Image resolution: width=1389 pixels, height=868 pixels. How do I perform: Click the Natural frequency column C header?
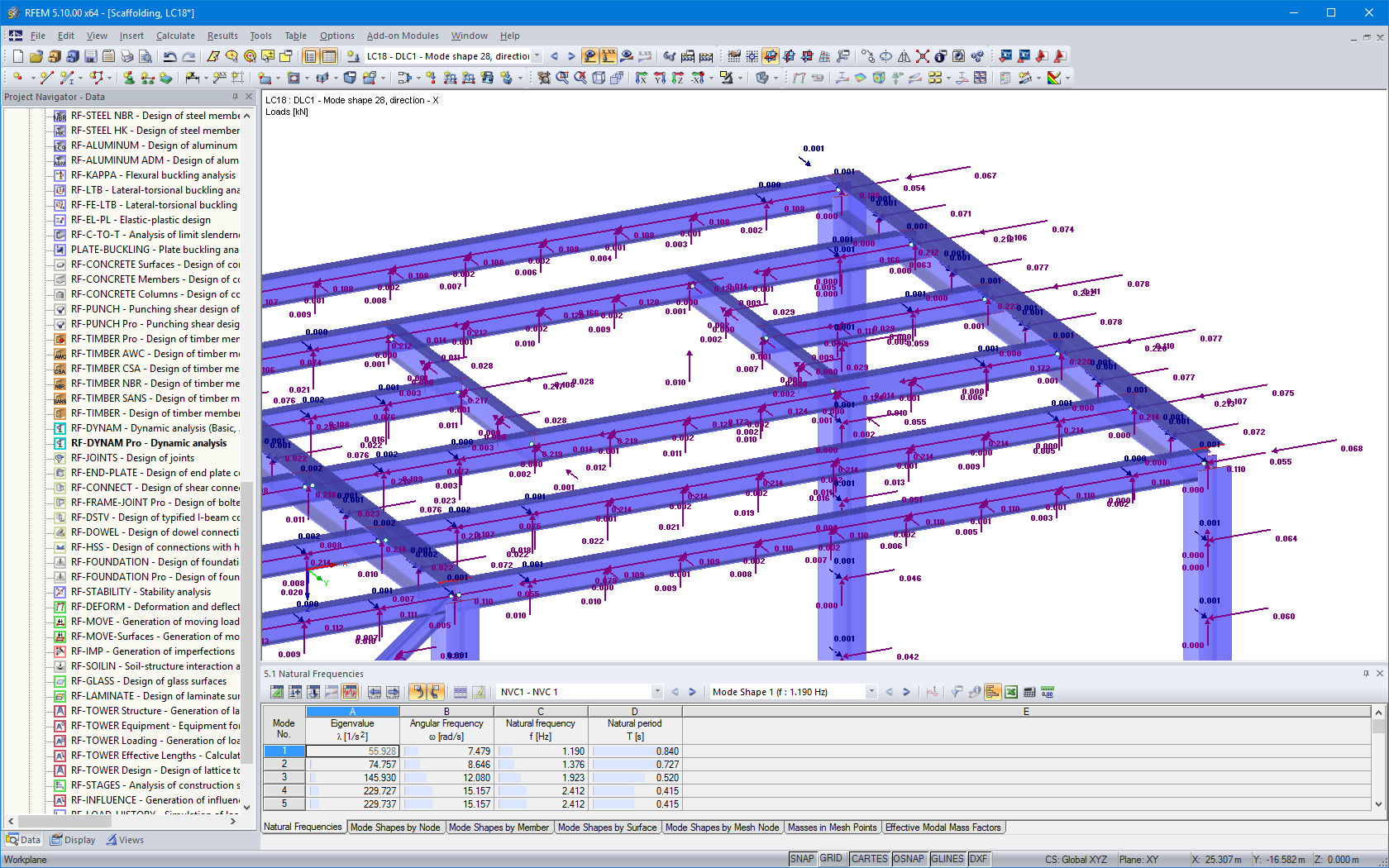(x=541, y=712)
